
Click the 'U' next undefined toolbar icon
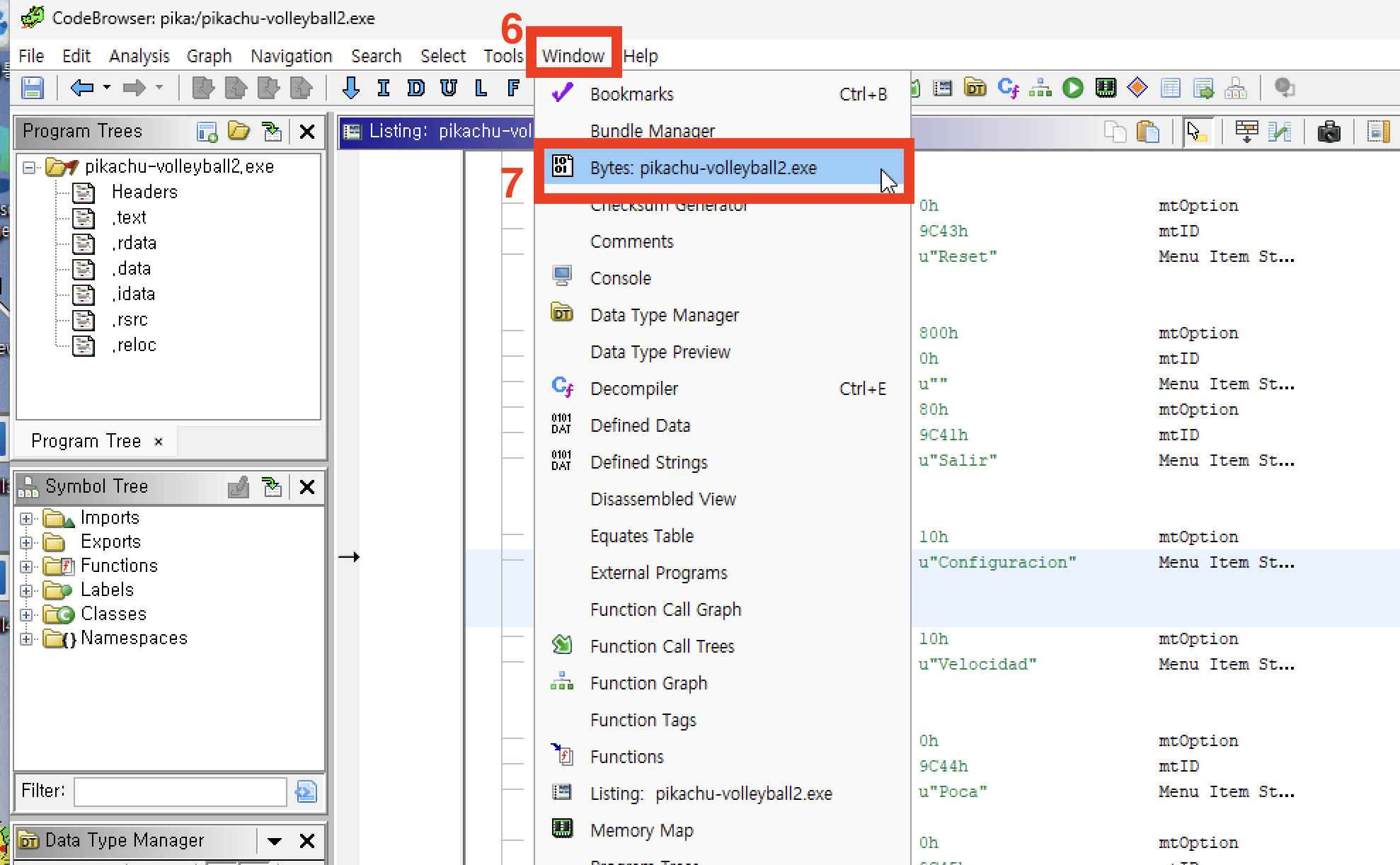(x=448, y=88)
